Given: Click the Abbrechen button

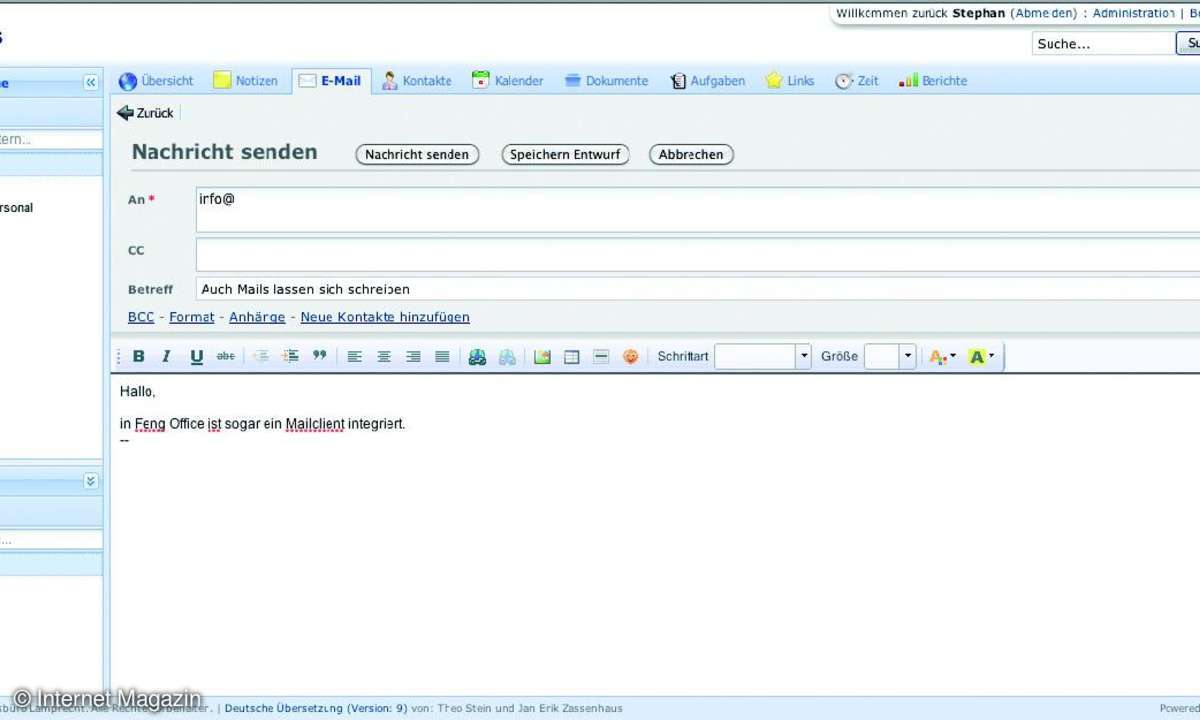Looking at the screenshot, I should pos(691,155).
